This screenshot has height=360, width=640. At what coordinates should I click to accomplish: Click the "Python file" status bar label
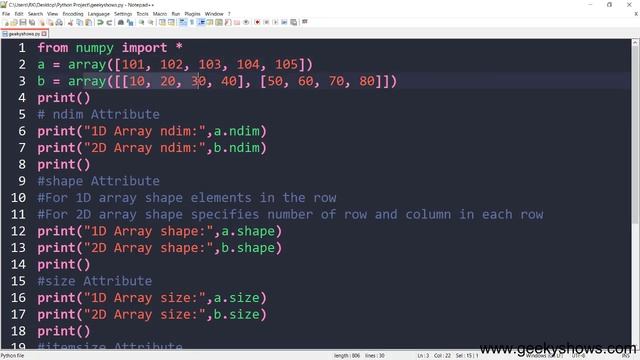pyautogui.click(x=13, y=356)
